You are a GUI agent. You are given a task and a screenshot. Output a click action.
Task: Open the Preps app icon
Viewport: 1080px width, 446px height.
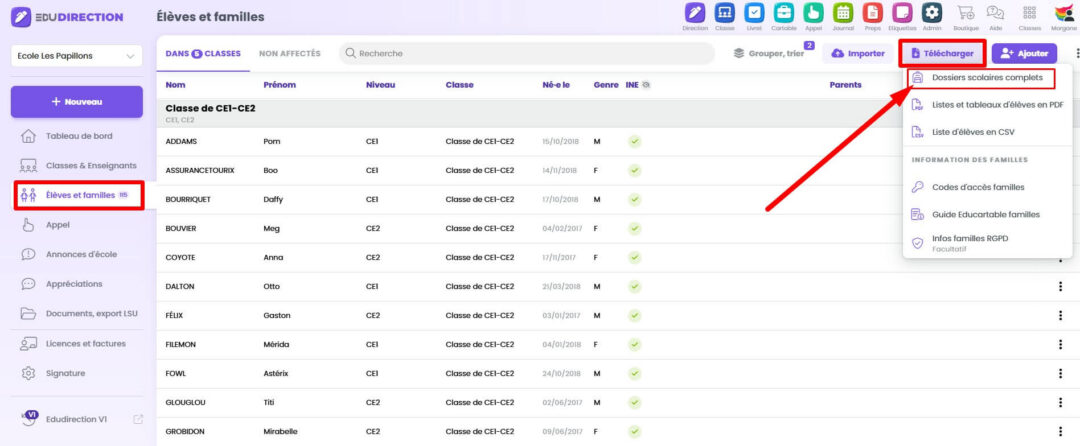coord(873,12)
